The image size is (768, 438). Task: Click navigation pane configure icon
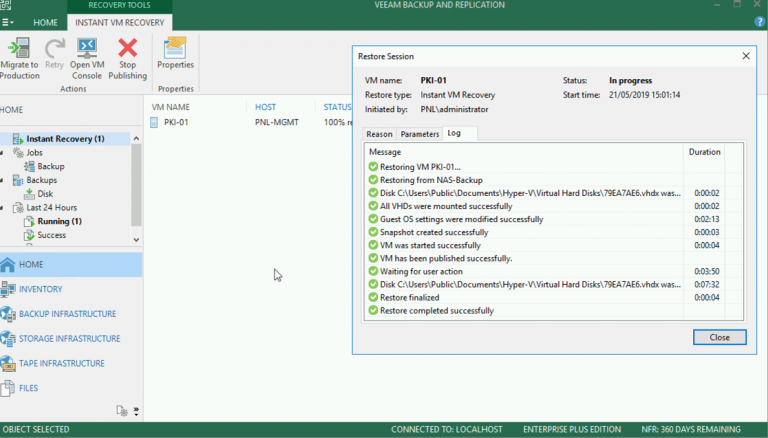point(121,411)
